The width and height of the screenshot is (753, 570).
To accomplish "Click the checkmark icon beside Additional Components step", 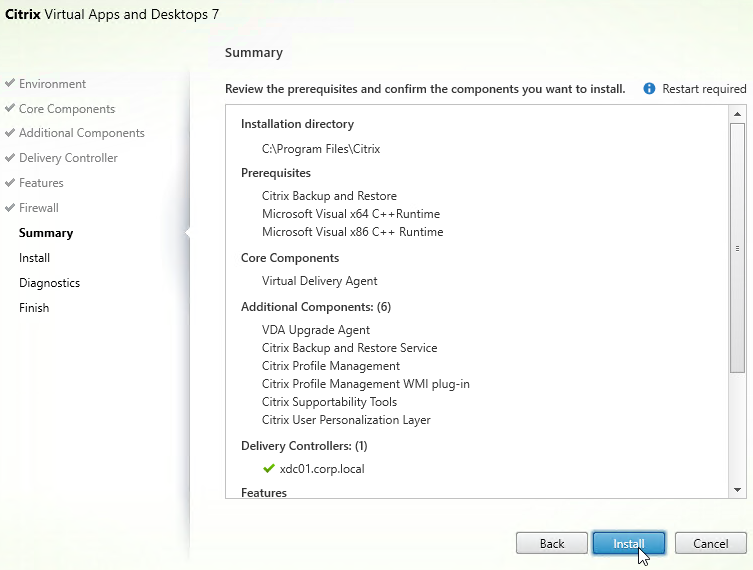I will [x=10, y=133].
